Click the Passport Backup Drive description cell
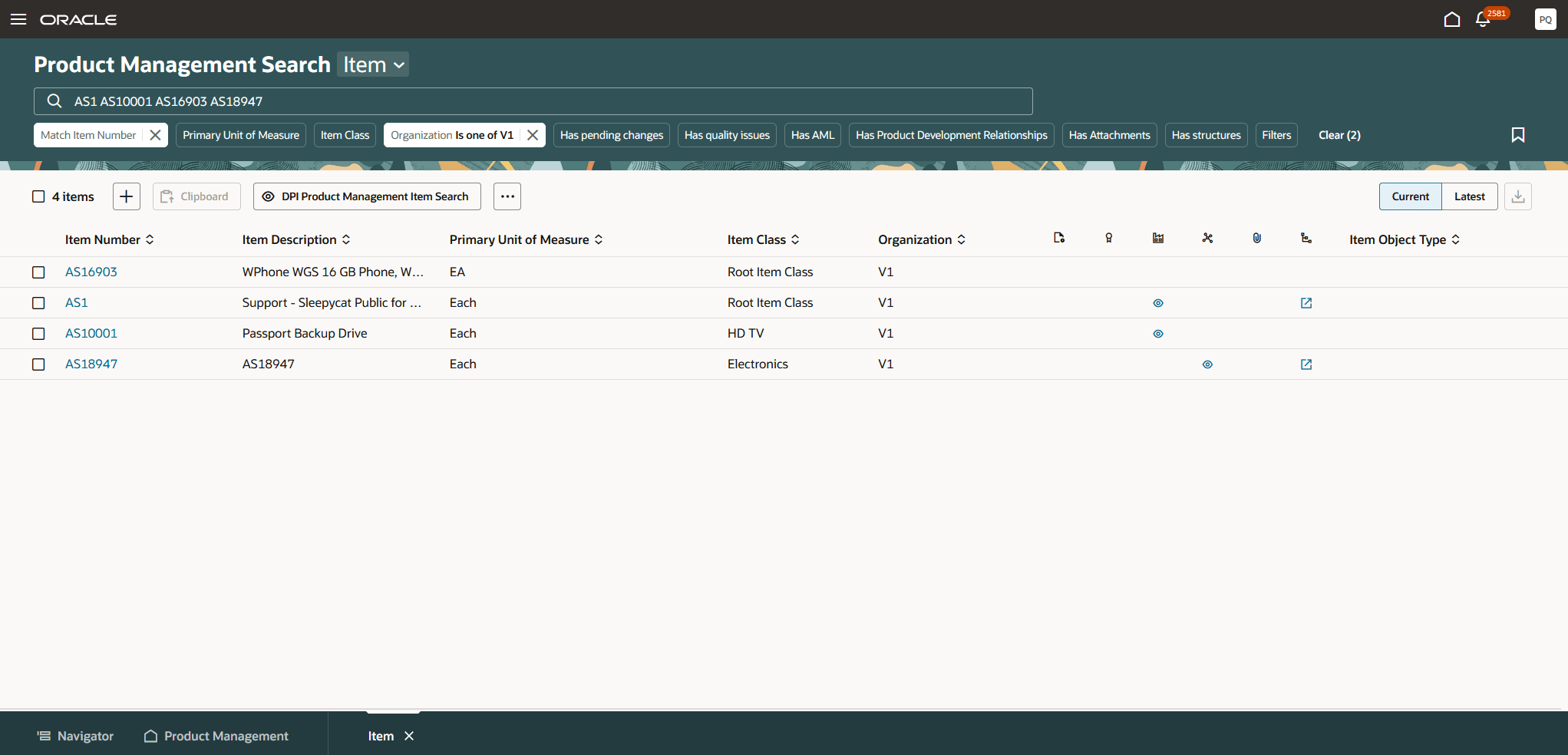The width and height of the screenshot is (1568, 755). [x=305, y=334]
